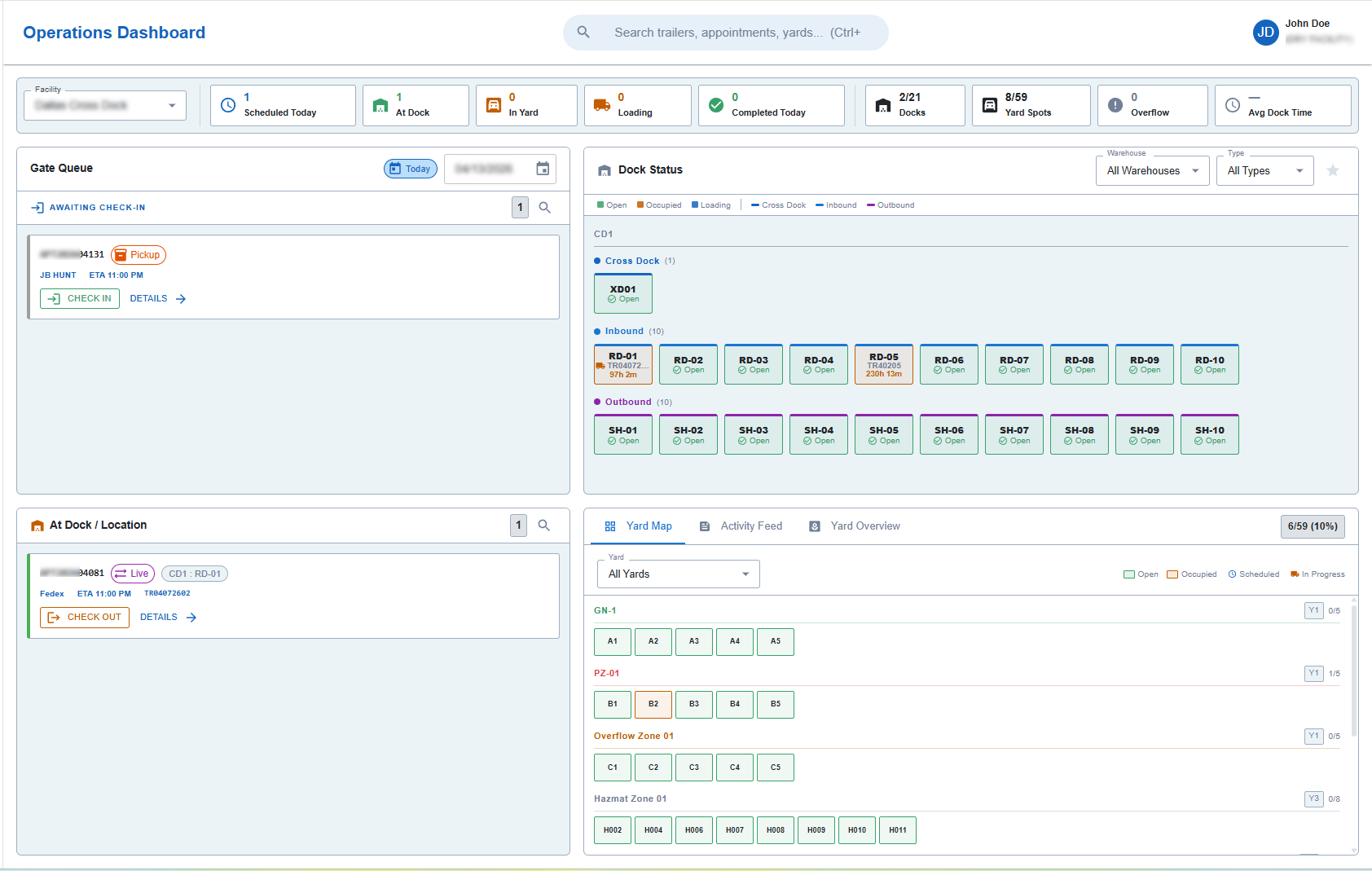Open search in the At Dock / Location panel
This screenshot has height=871, width=1372.
click(x=543, y=526)
